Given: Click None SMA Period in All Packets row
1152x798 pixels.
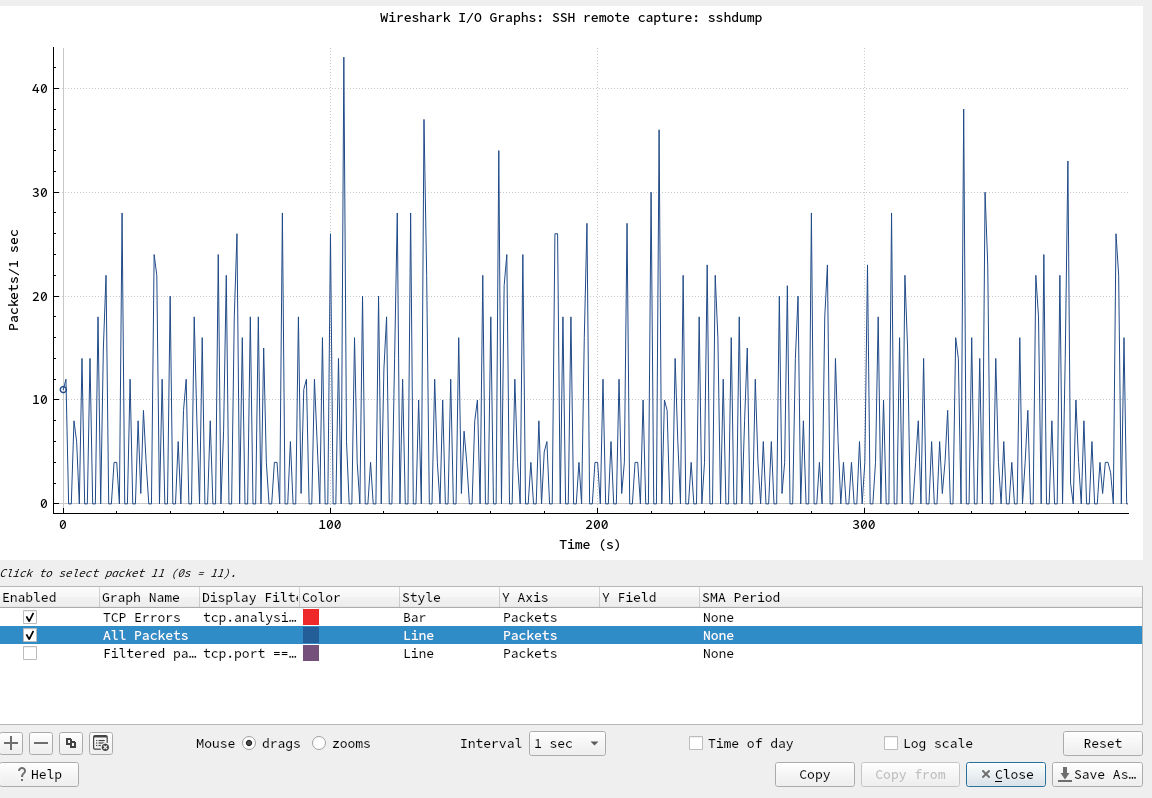Looking at the screenshot, I should 718,635.
